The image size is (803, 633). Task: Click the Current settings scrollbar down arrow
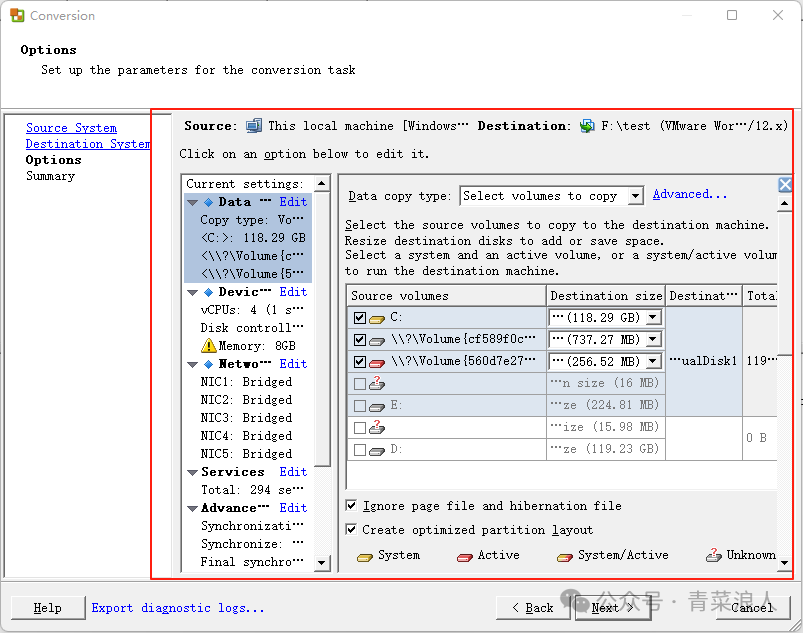(321, 563)
